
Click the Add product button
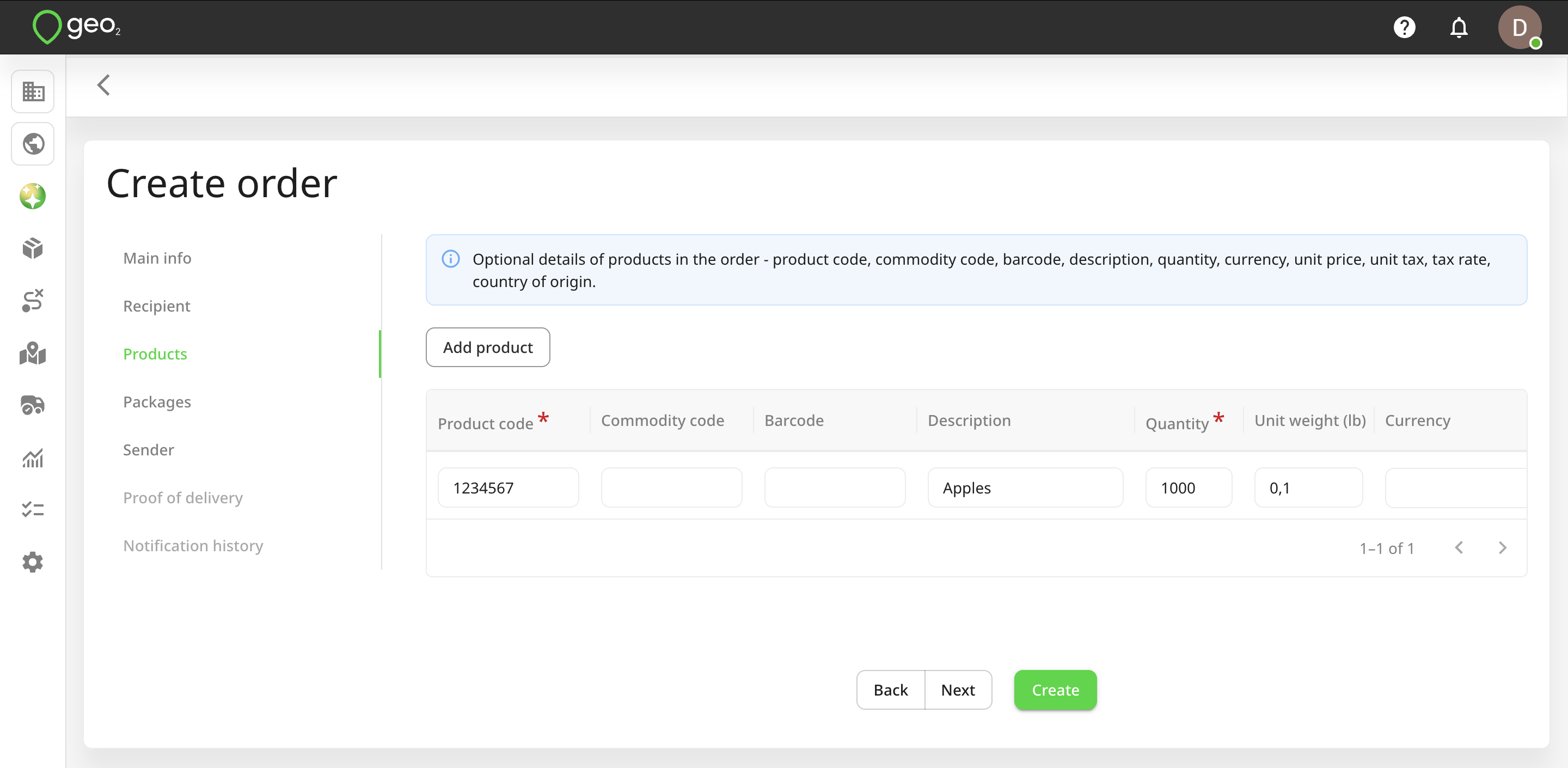[488, 347]
